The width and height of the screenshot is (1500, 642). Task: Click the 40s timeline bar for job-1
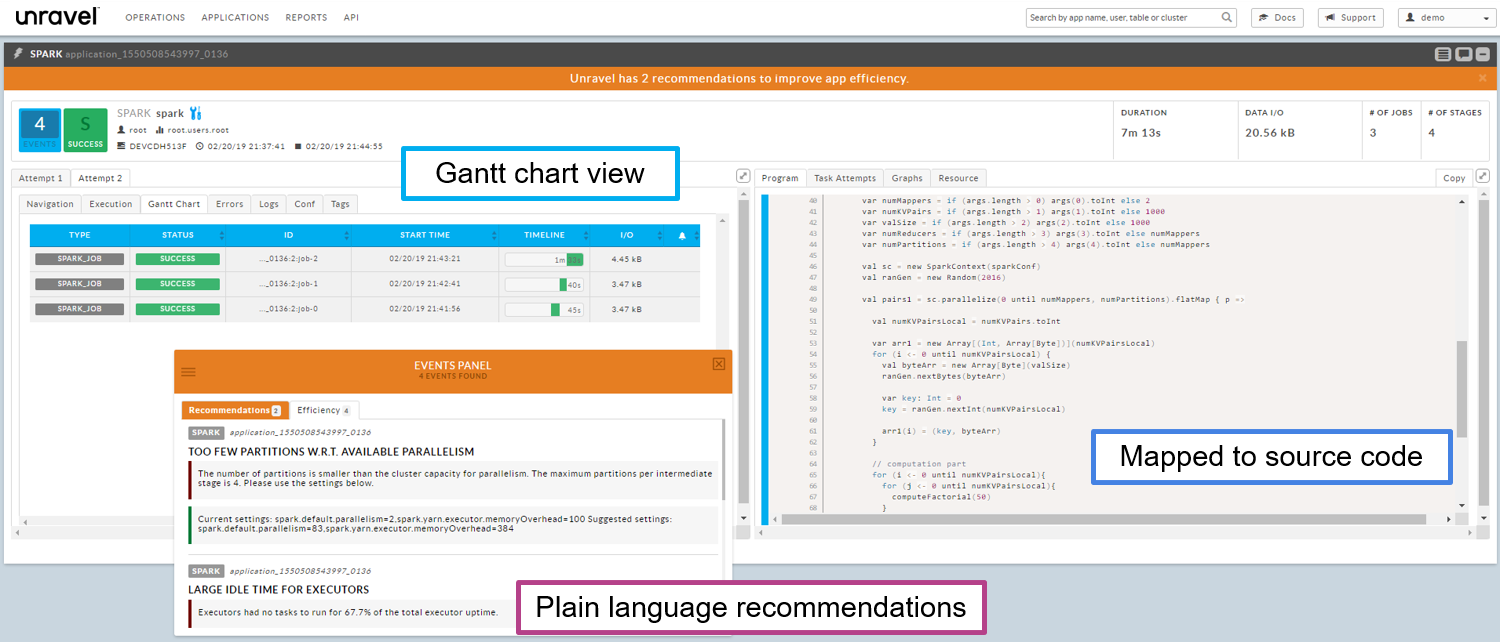point(544,284)
